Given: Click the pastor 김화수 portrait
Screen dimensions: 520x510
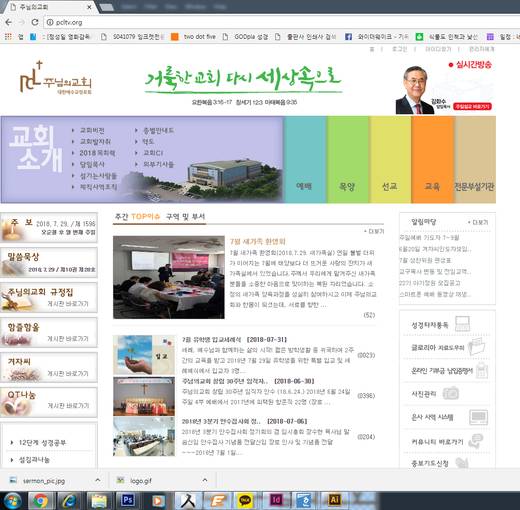Looking at the screenshot, I should tap(416, 90).
